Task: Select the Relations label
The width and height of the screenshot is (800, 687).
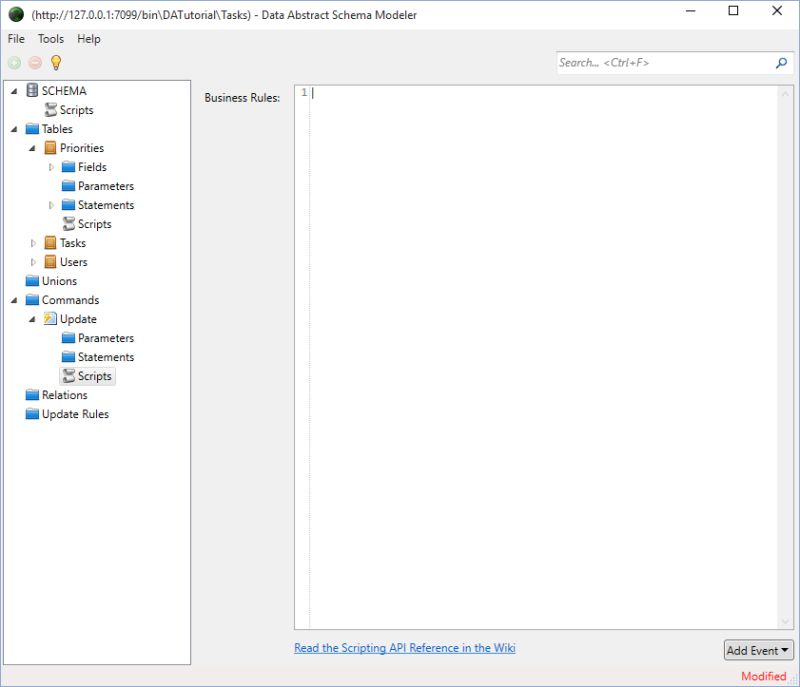Action: pyautogui.click(x=64, y=395)
